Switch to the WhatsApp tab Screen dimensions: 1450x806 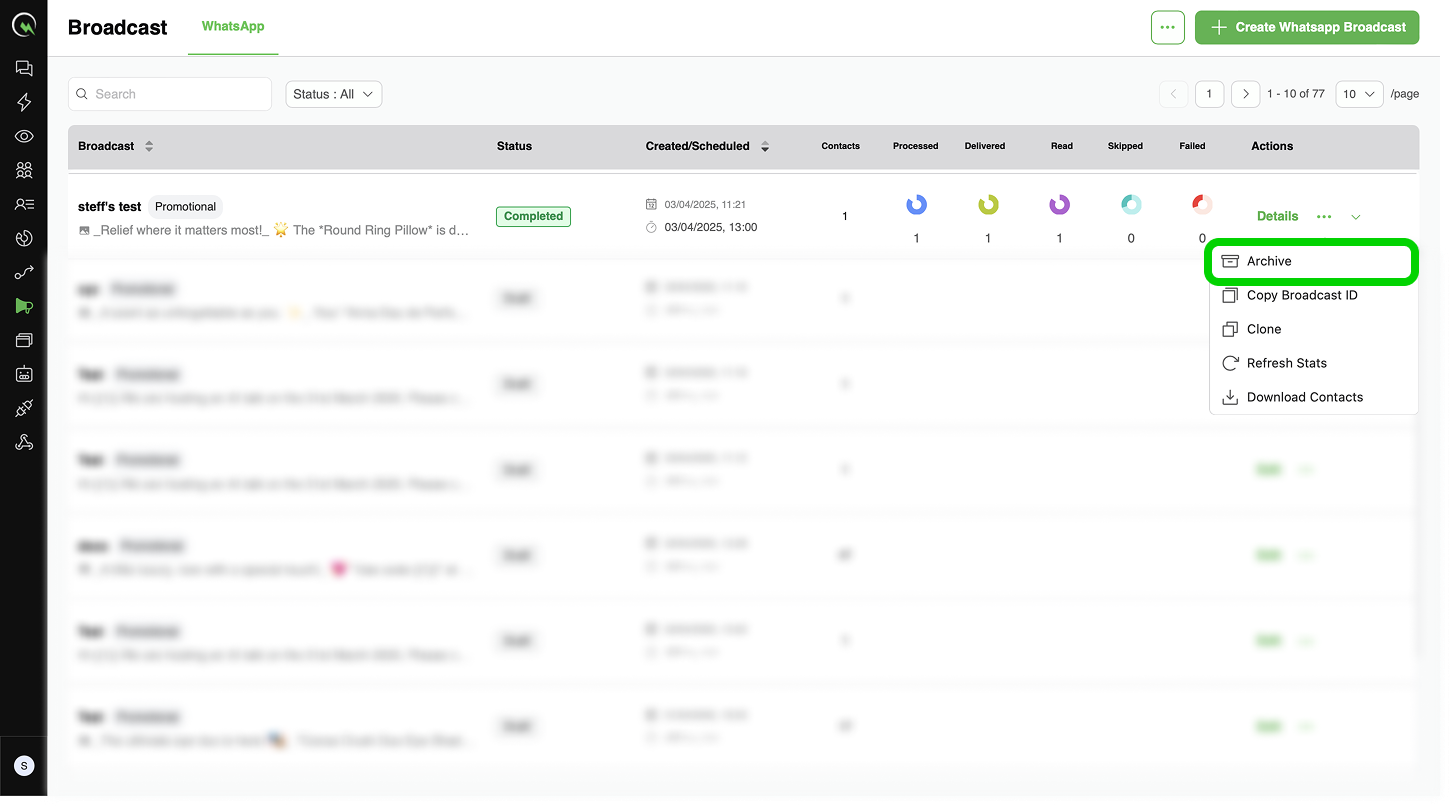click(x=233, y=26)
